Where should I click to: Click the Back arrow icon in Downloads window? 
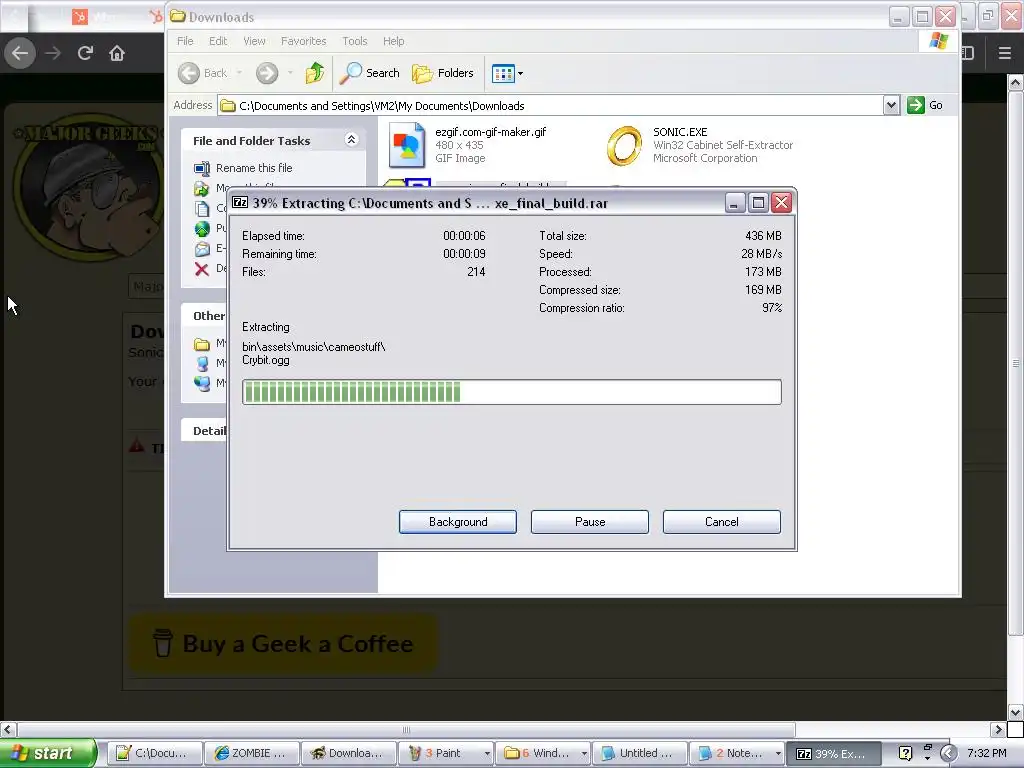click(189, 73)
